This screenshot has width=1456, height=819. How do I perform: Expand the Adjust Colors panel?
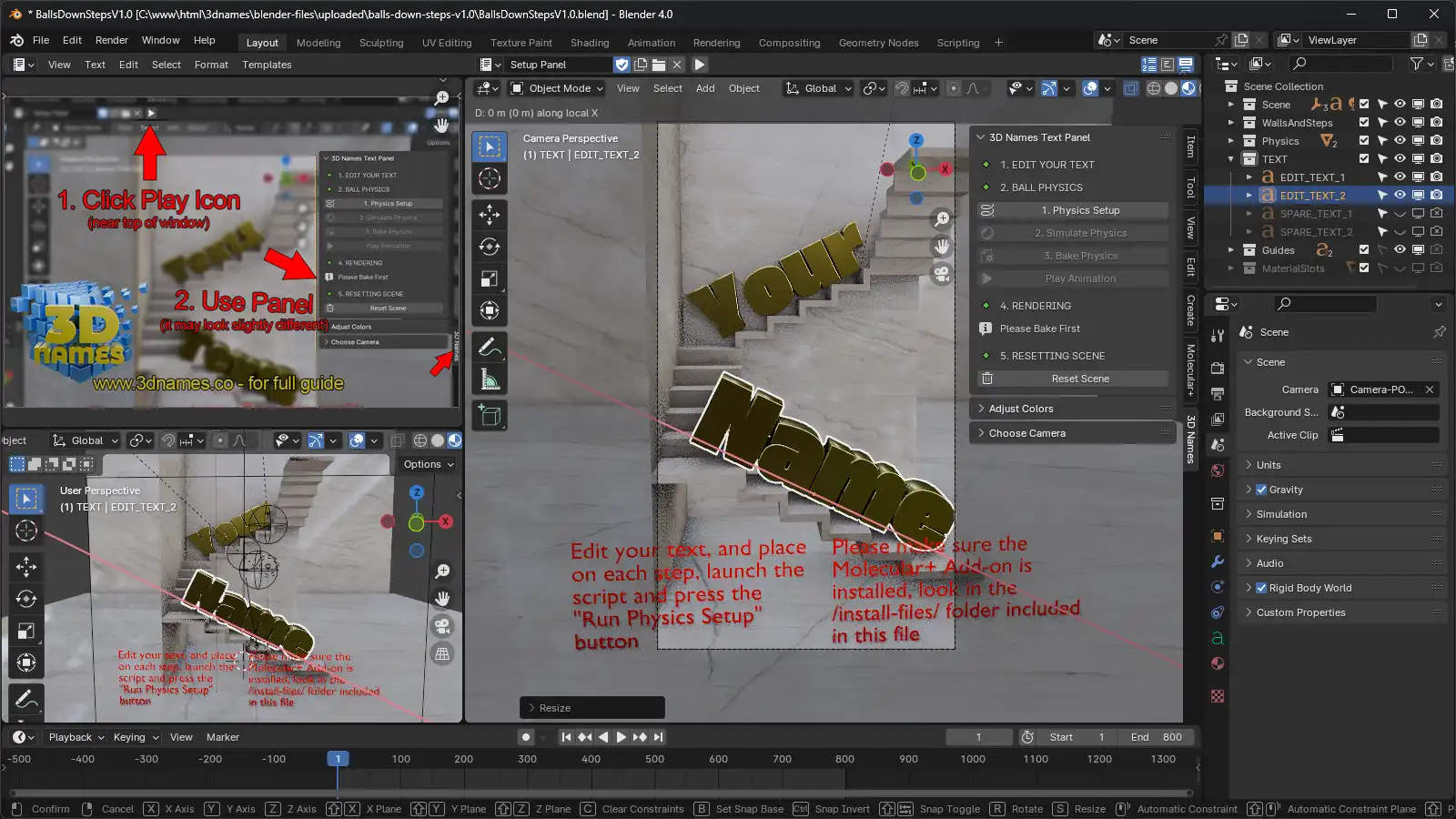1073,409
